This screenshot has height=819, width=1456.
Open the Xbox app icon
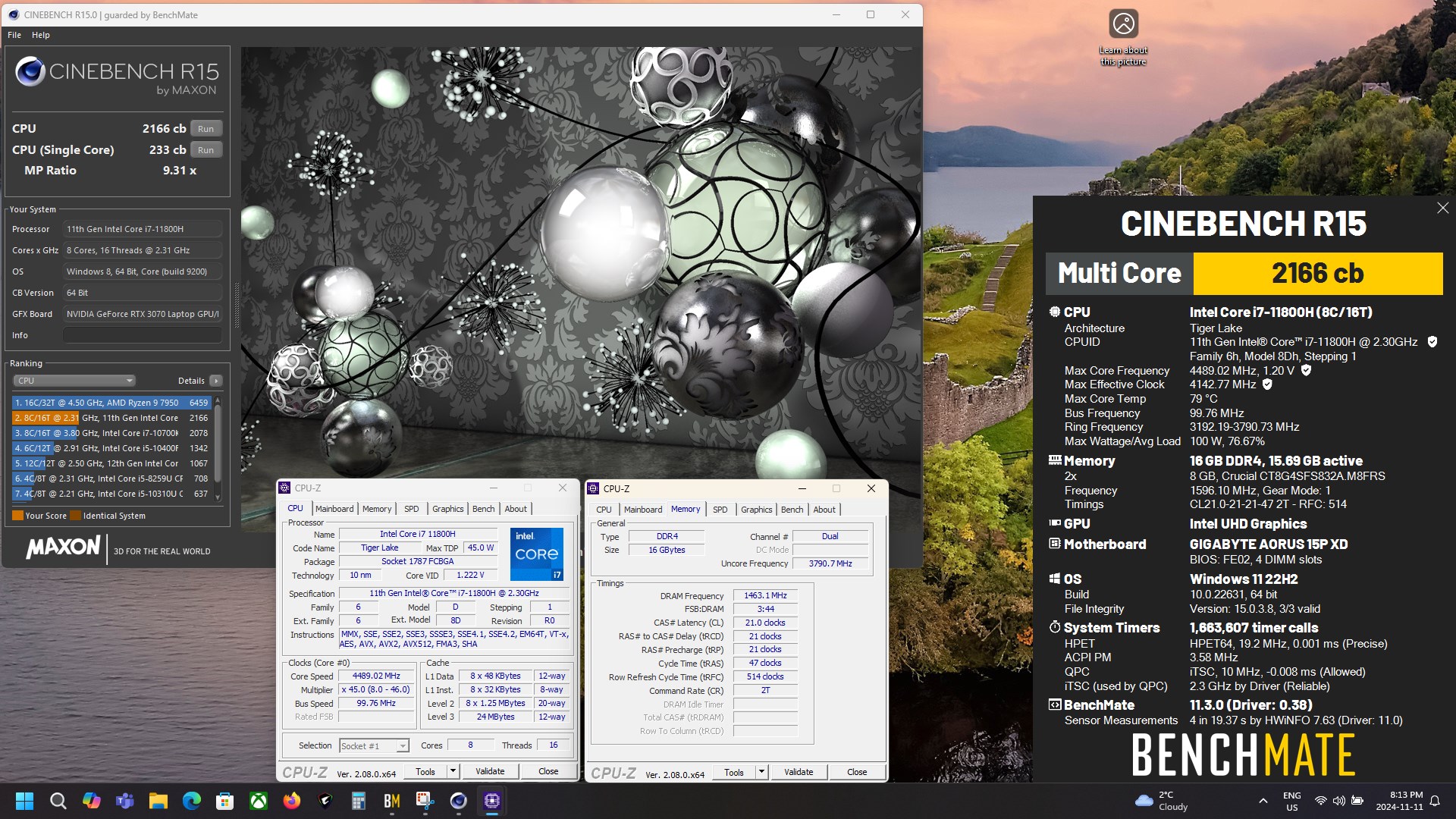pos(259,801)
